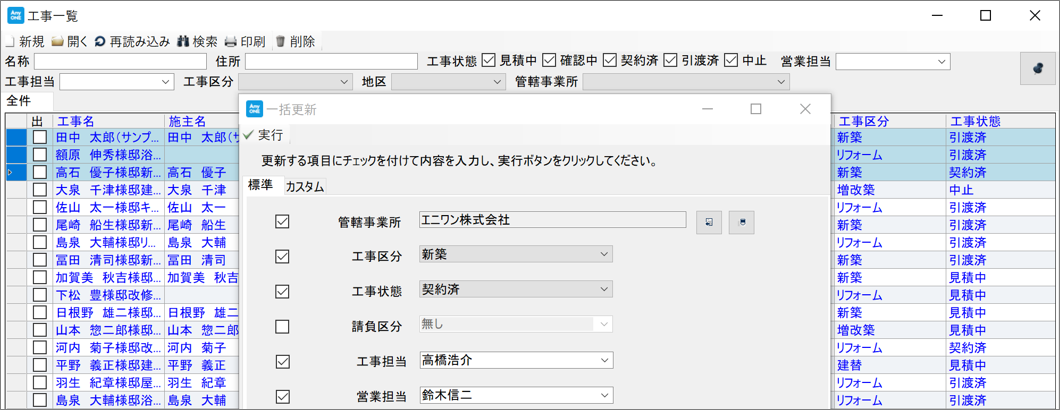Uncheck the 契約済 status filter
The height and width of the screenshot is (410, 1060).
click(610, 60)
